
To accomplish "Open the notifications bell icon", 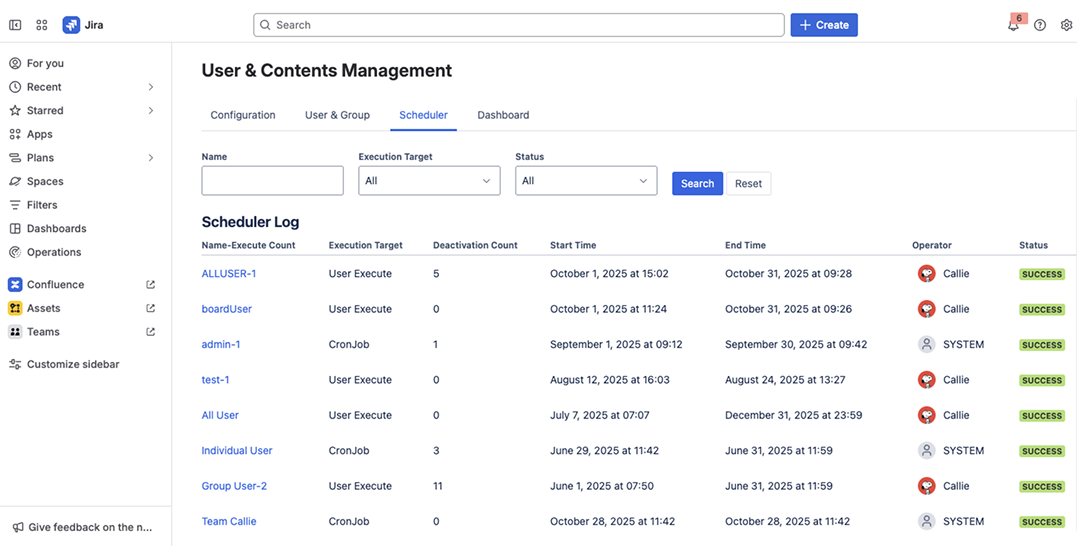I will 1013,26.
